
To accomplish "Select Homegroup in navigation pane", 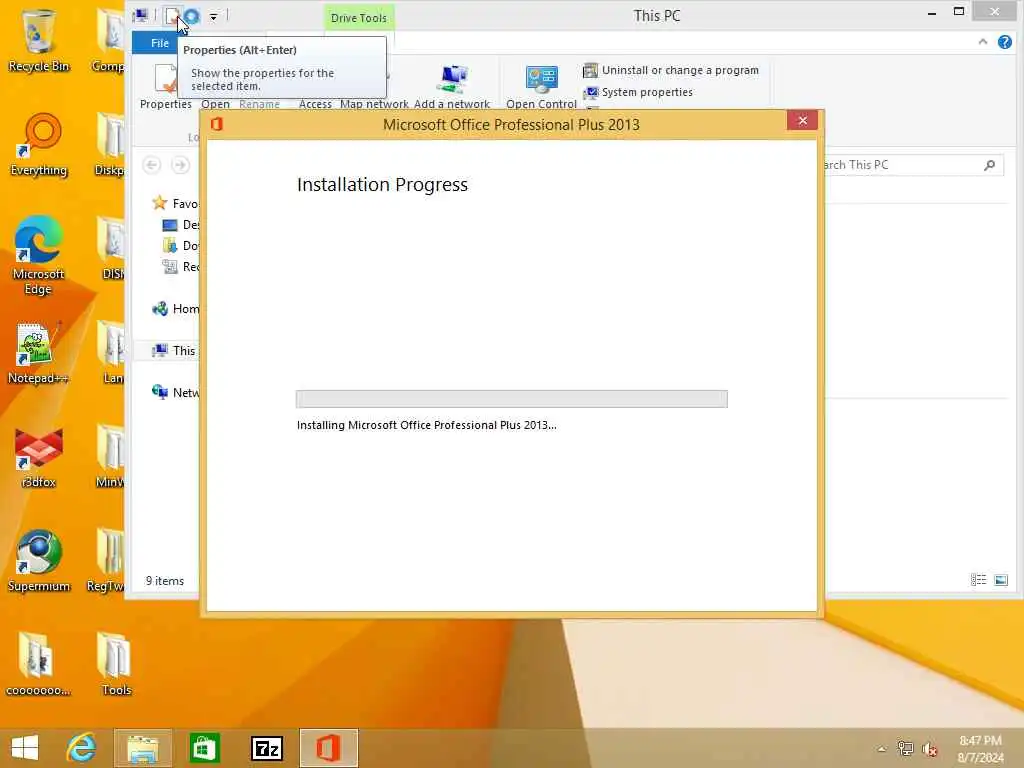I will [175, 309].
